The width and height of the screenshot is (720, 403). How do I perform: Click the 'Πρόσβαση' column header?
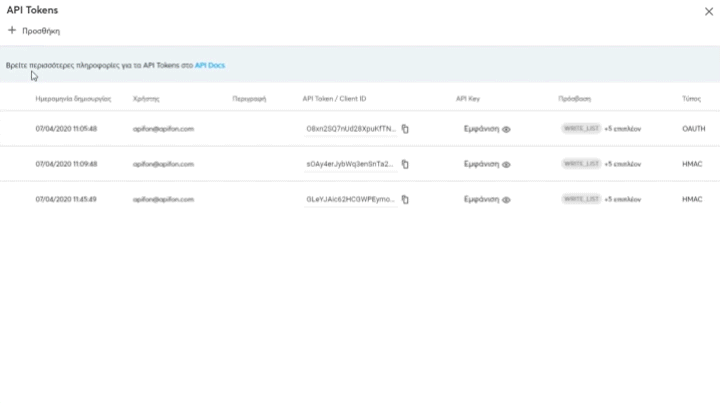click(x=574, y=100)
